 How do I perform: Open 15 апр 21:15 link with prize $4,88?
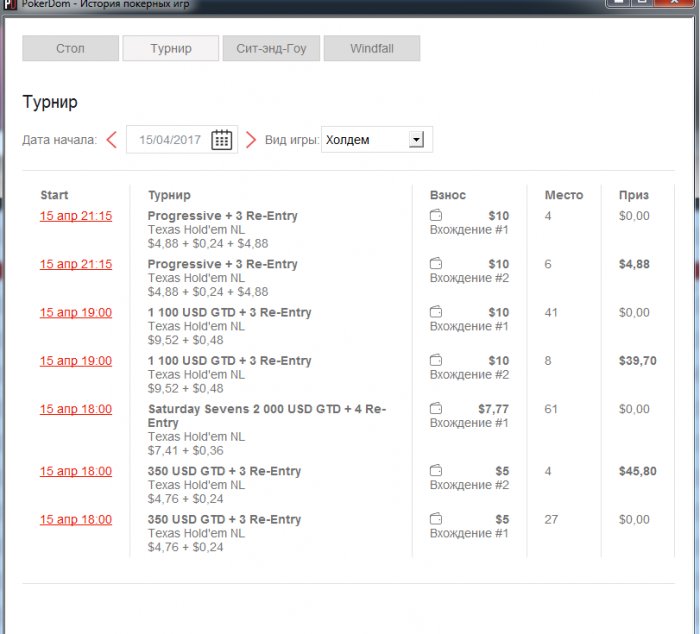(x=76, y=264)
